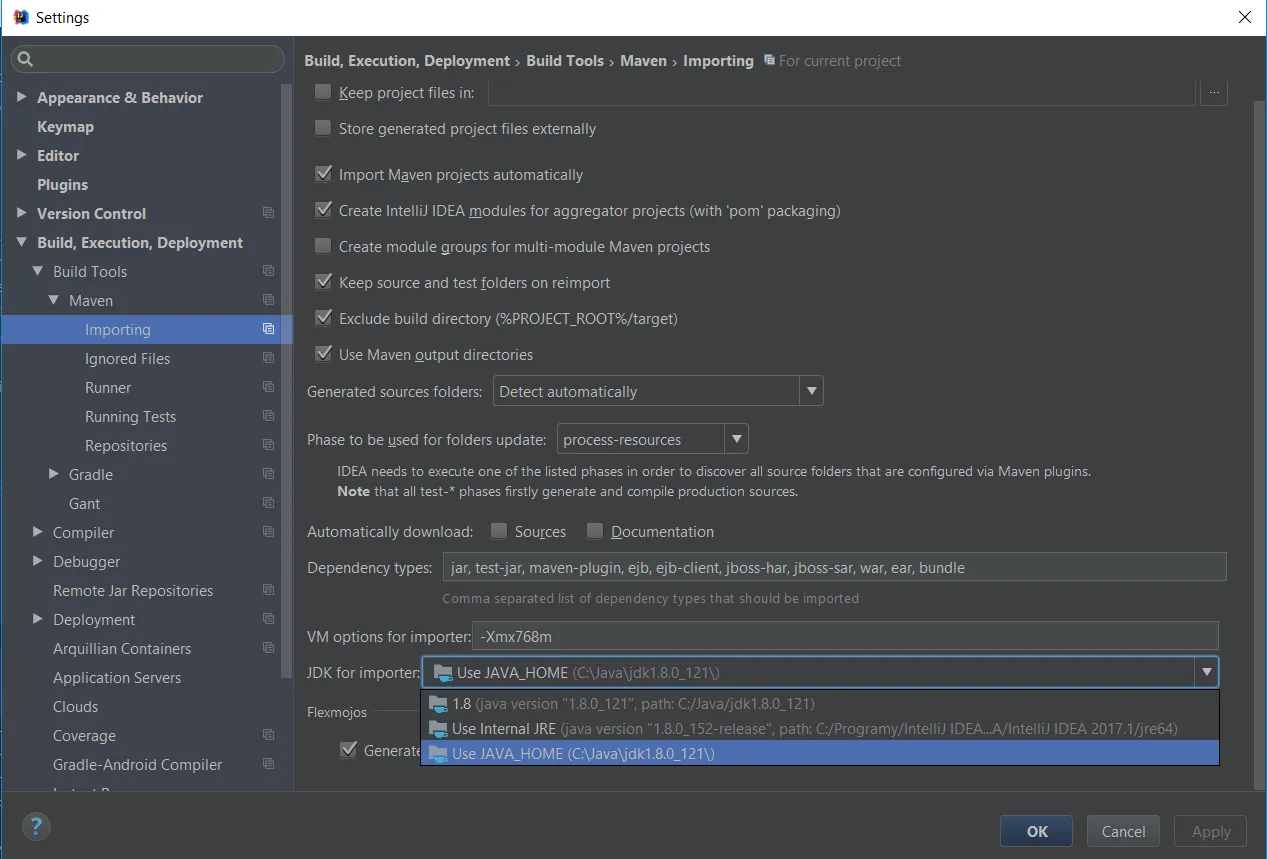Click Build Tools in the breadcrumb
The height and width of the screenshot is (859, 1267).
(x=565, y=60)
